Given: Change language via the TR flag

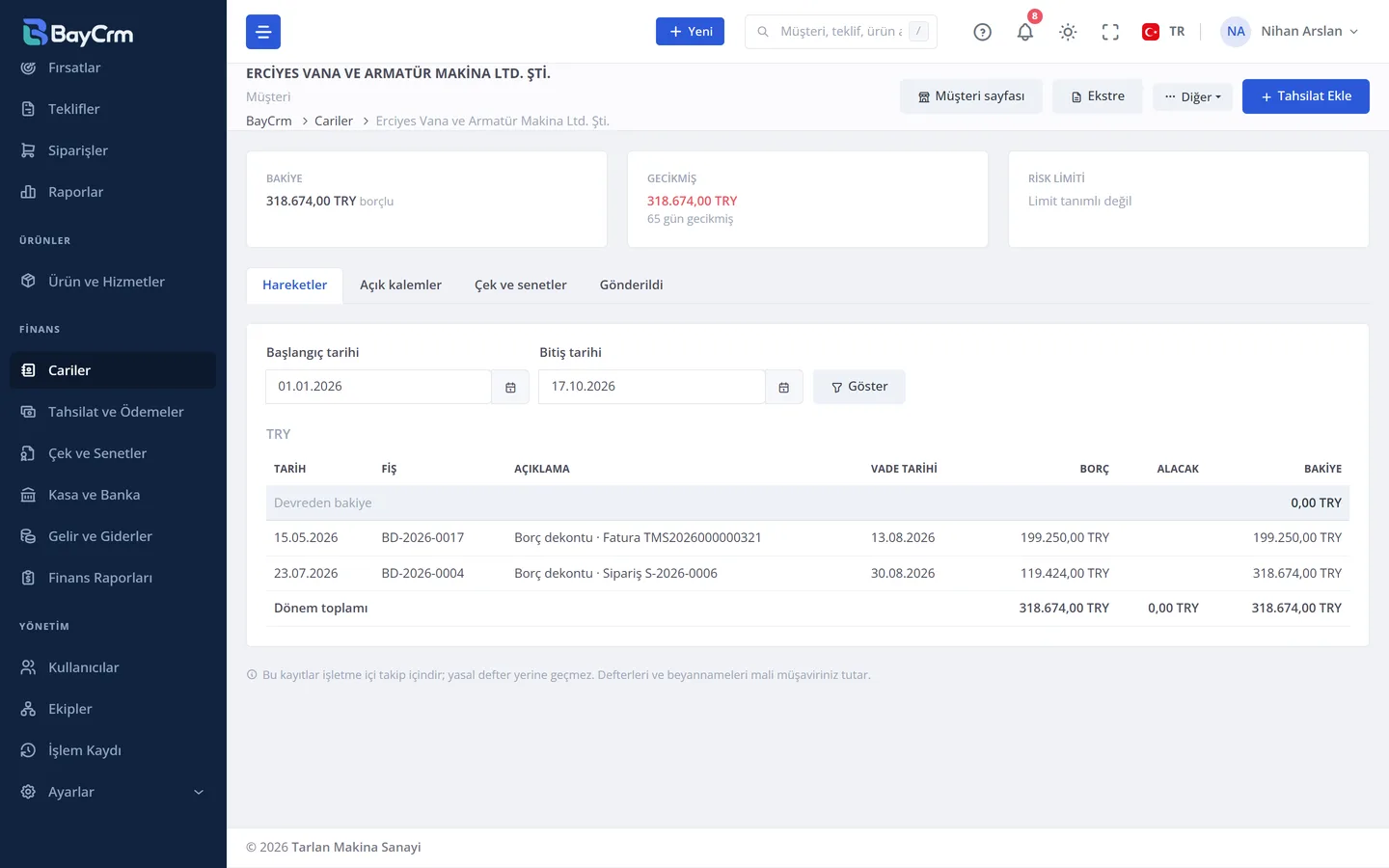Looking at the screenshot, I should tap(1163, 32).
